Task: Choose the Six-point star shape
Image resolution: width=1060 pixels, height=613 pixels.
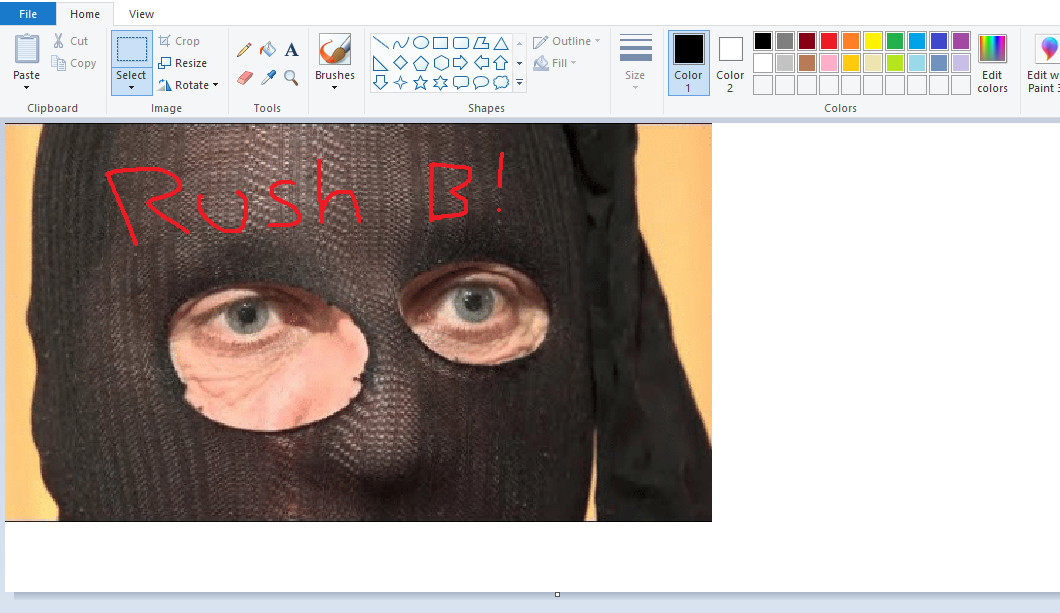Action: click(441, 82)
